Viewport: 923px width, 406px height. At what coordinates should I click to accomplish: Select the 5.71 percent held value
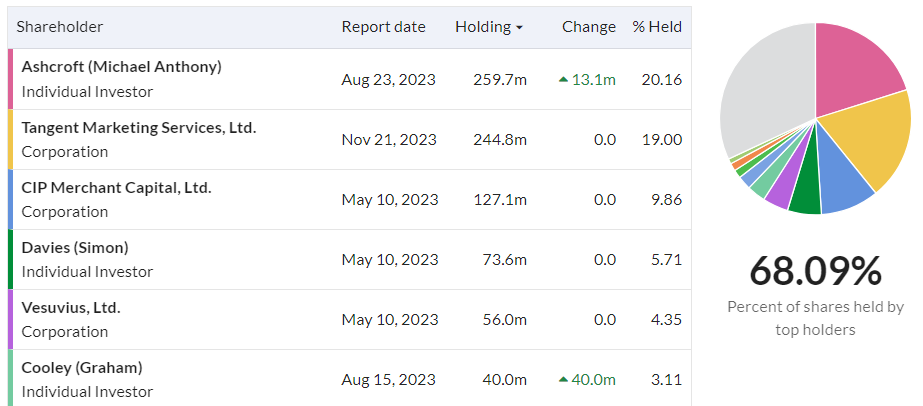tap(666, 259)
